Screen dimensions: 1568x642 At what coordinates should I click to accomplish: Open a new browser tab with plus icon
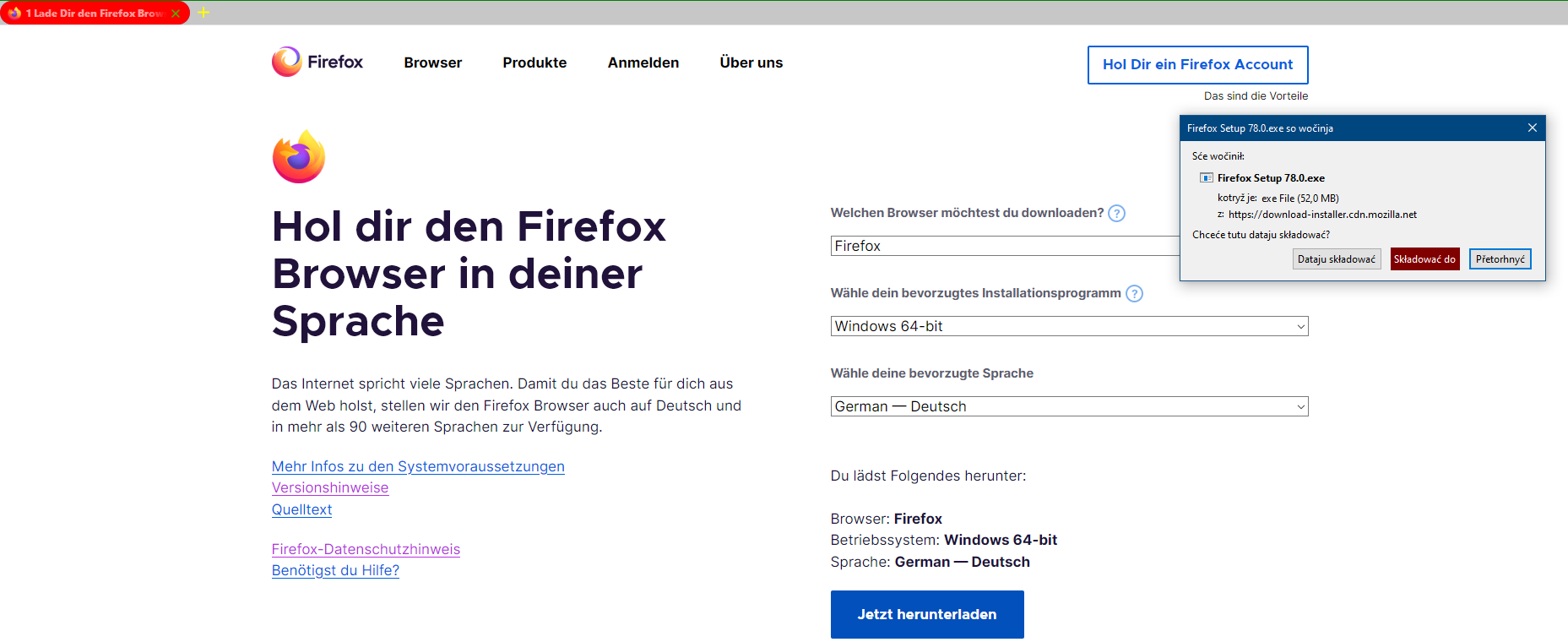click(203, 13)
